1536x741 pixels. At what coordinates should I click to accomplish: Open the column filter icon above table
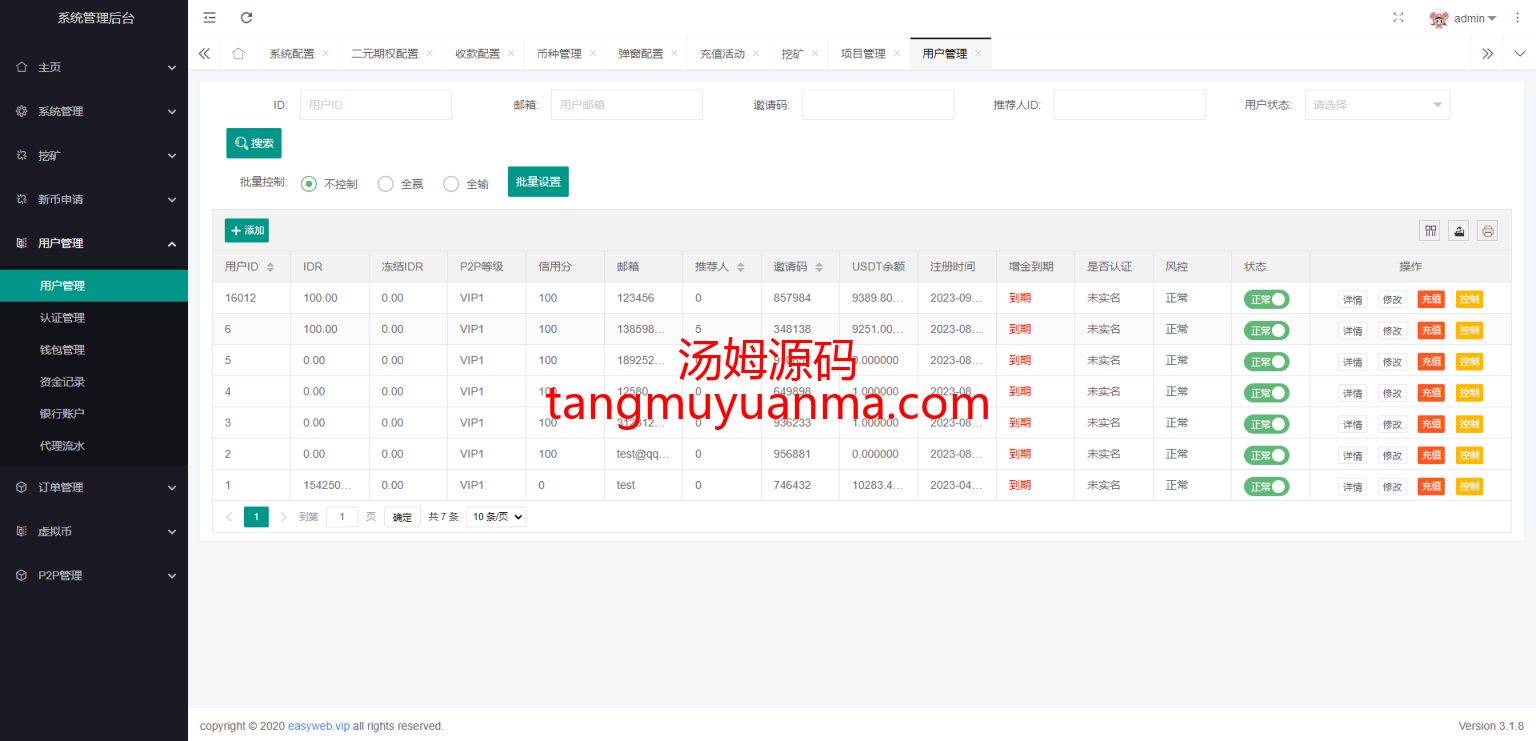point(1431,231)
